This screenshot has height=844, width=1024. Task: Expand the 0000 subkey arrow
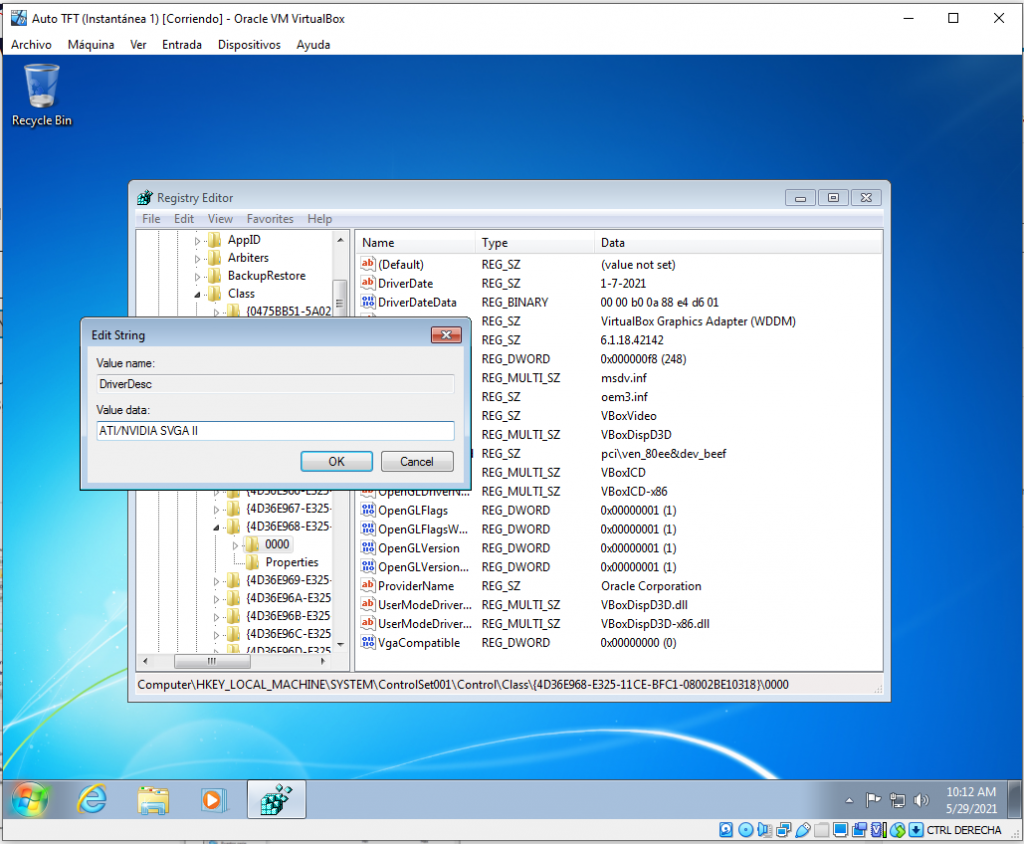pyautogui.click(x=236, y=545)
